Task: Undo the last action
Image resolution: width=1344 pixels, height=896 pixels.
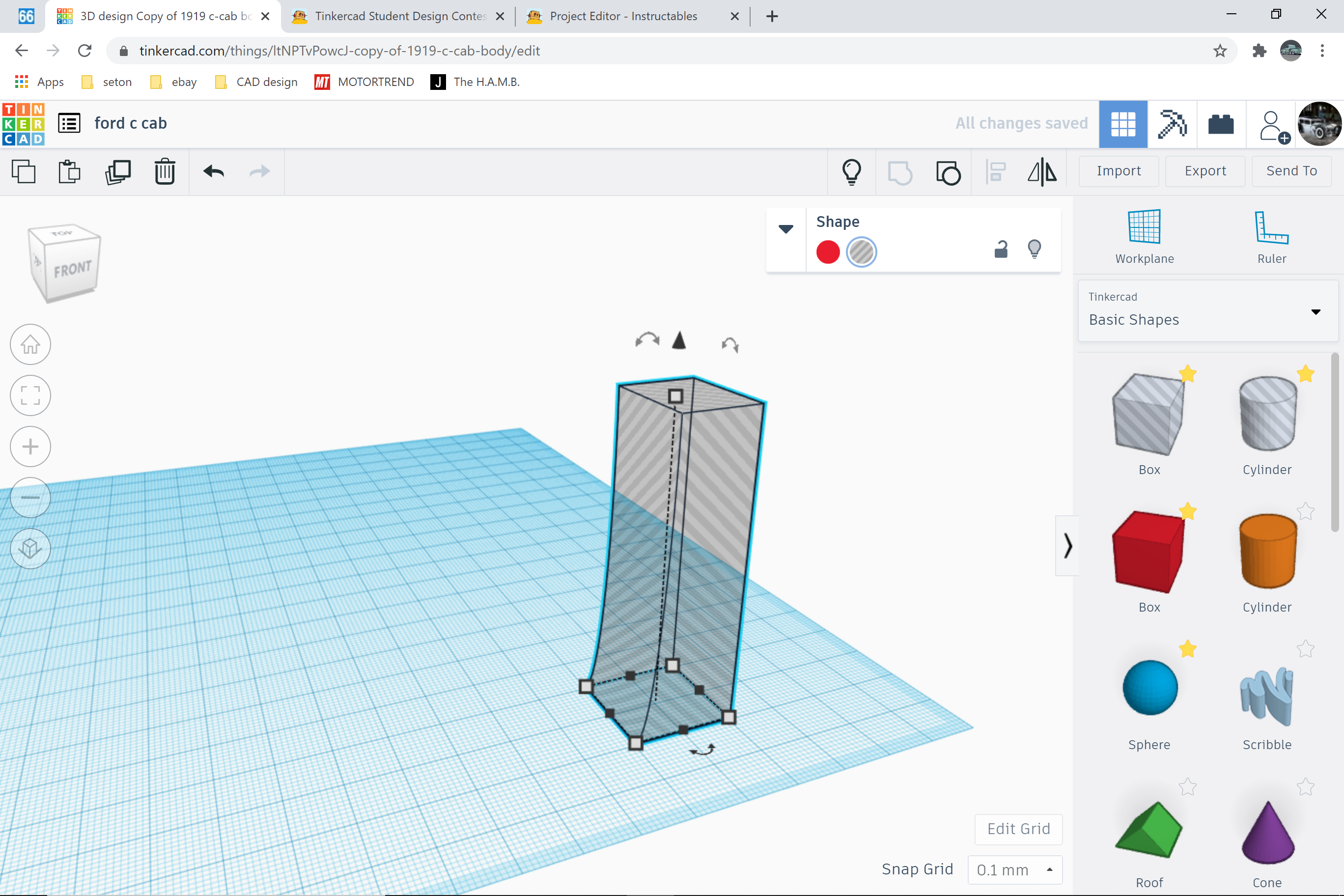Action: (214, 171)
